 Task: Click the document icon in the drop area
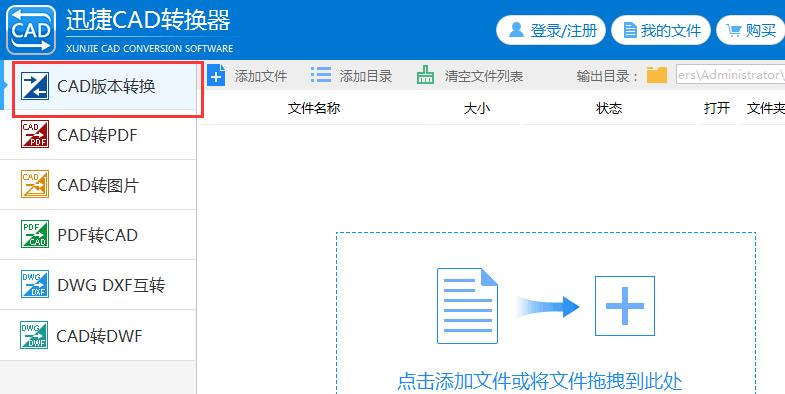coord(467,306)
